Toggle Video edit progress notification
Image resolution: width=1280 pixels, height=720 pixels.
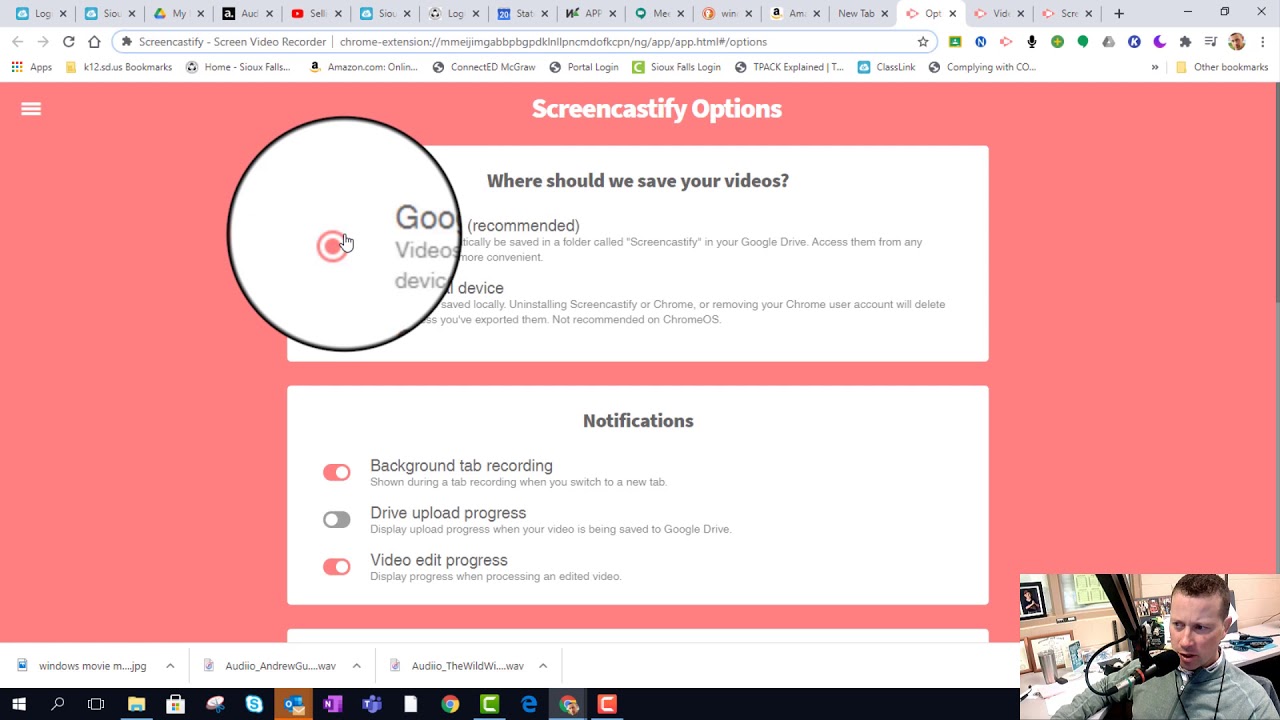click(336, 566)
